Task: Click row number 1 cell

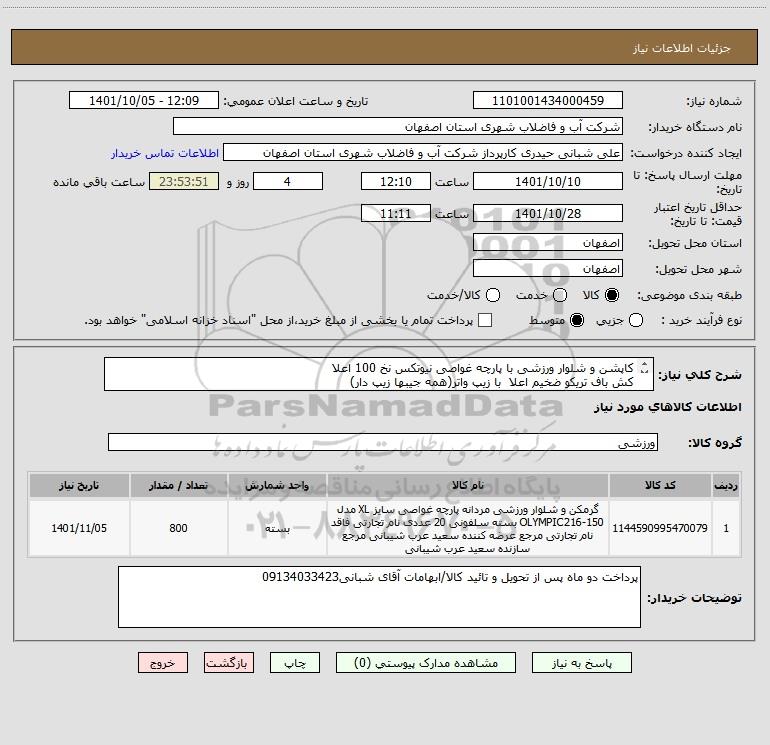Action: click(726, 528)
